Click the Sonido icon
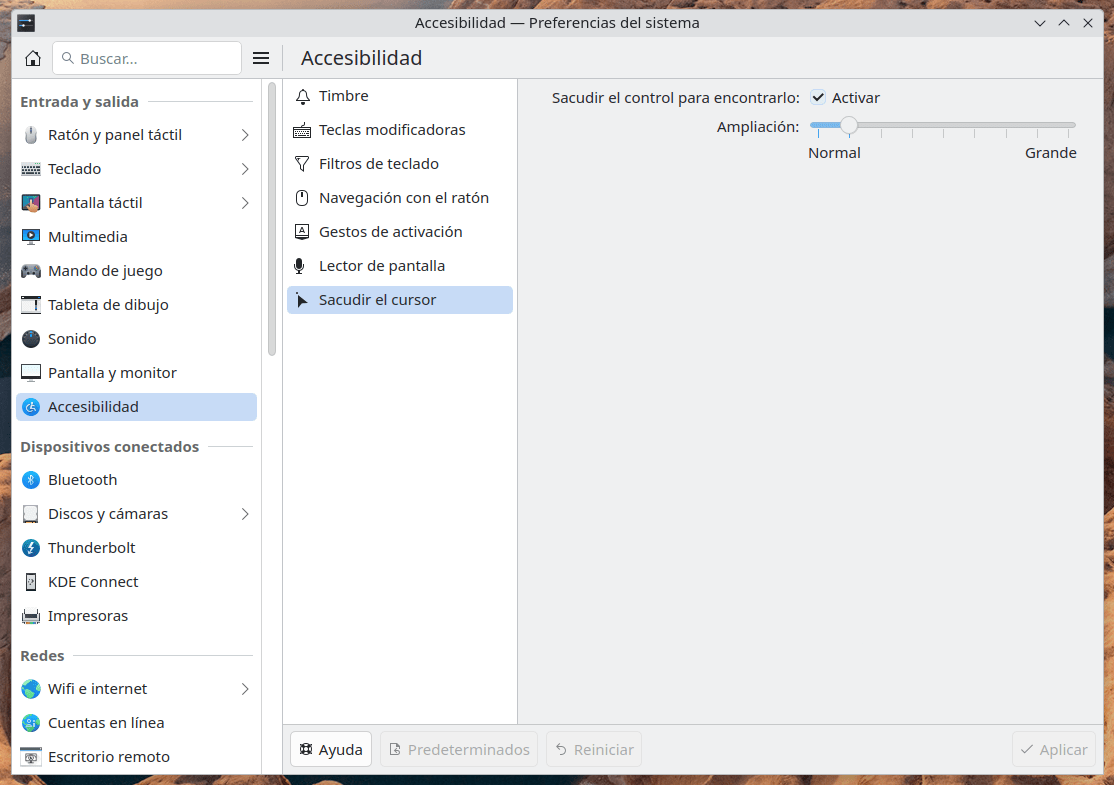Screen dimensions: 1114x785 pos(31,339)
